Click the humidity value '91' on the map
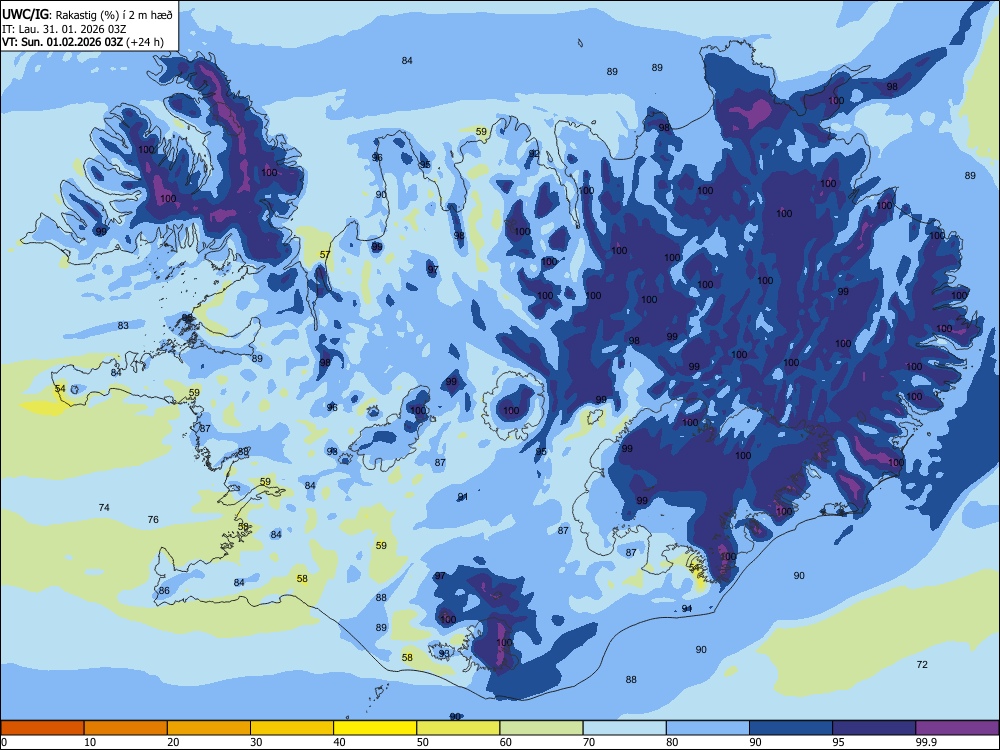 coord(463,497)
